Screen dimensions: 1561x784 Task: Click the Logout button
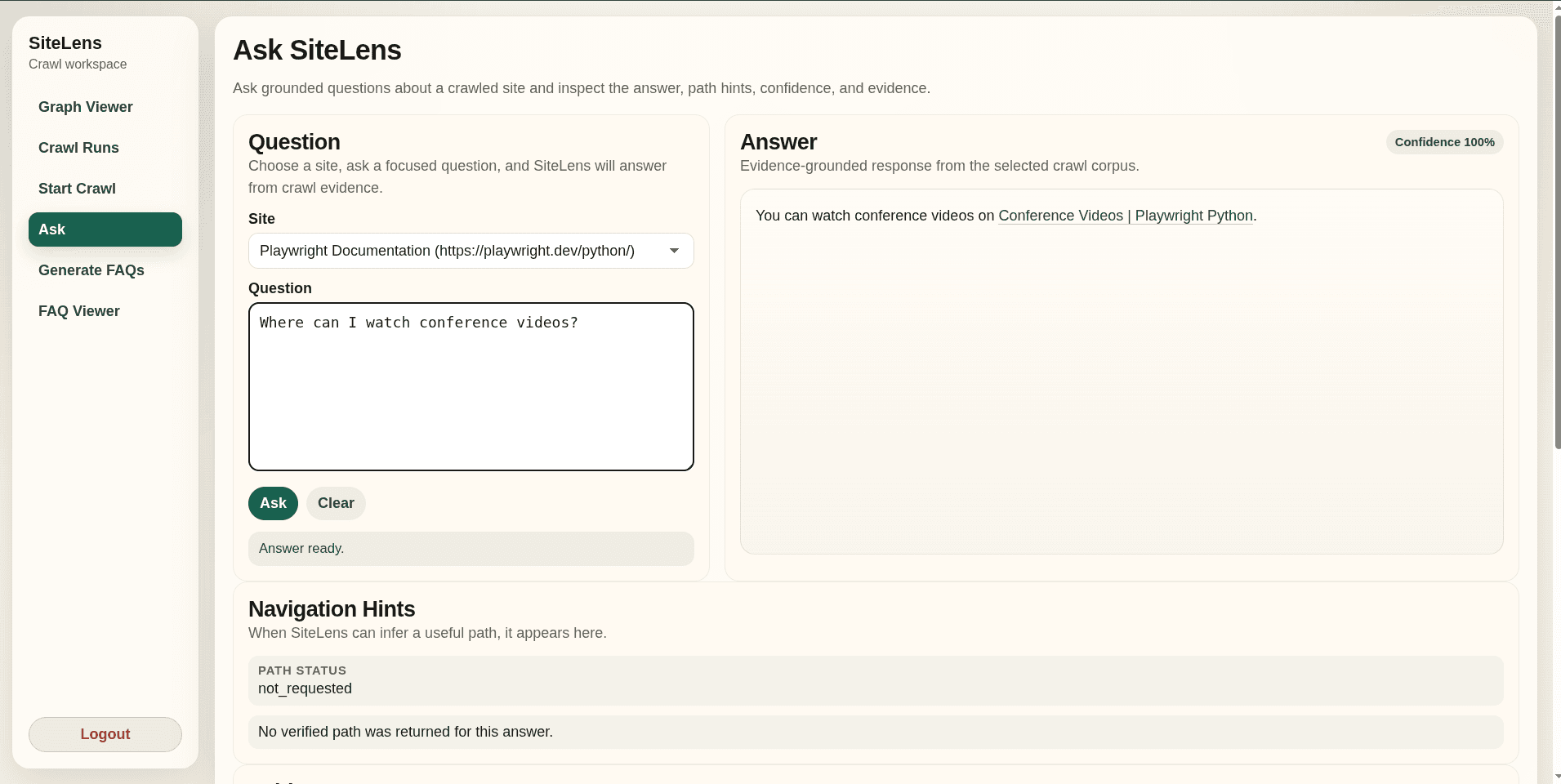click(105, 734)
